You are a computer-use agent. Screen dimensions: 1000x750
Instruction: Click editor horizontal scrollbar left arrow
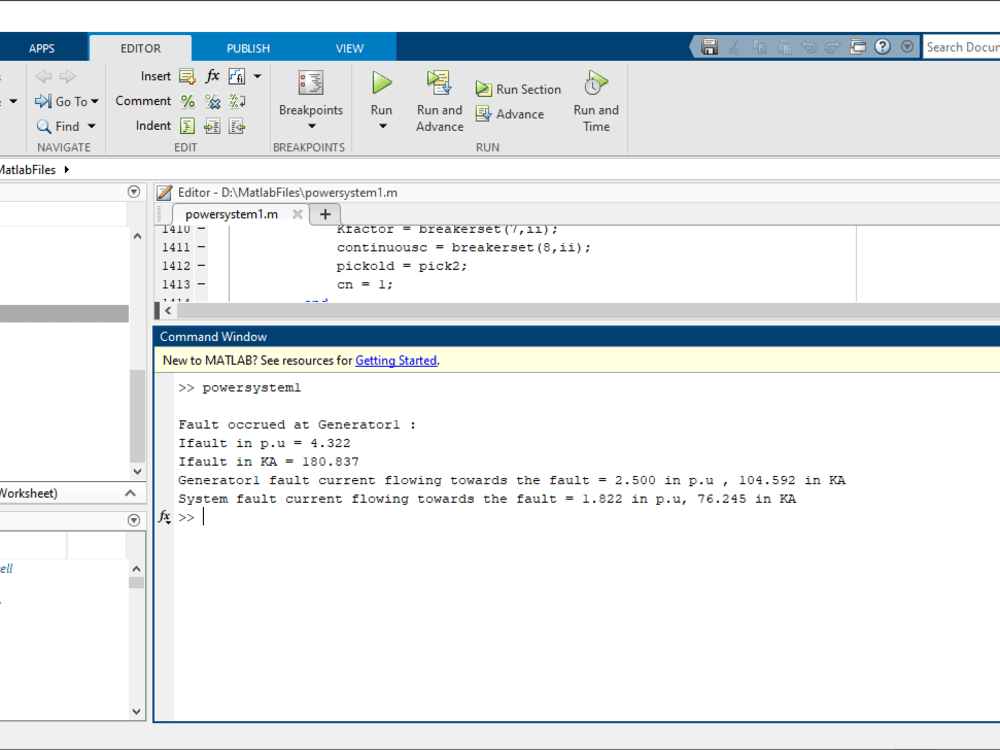coord(168,311)
